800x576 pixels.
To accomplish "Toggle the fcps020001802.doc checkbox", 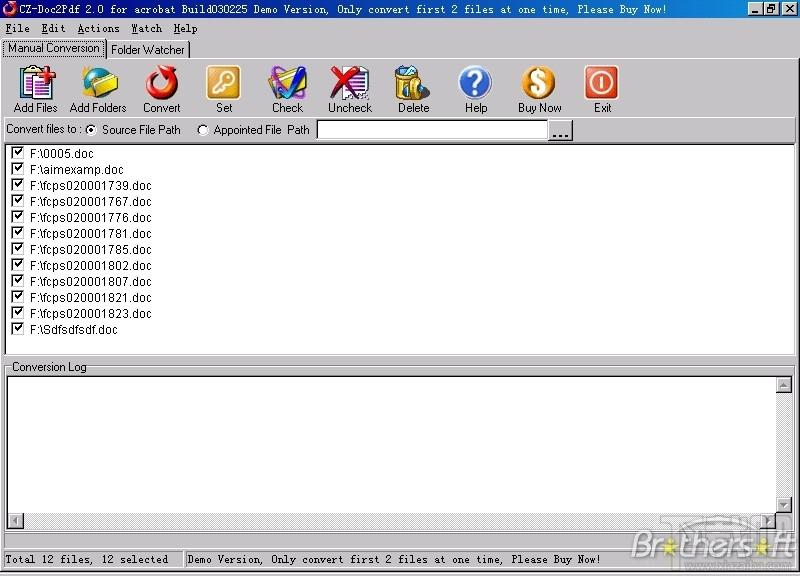I will pos(17,264).
